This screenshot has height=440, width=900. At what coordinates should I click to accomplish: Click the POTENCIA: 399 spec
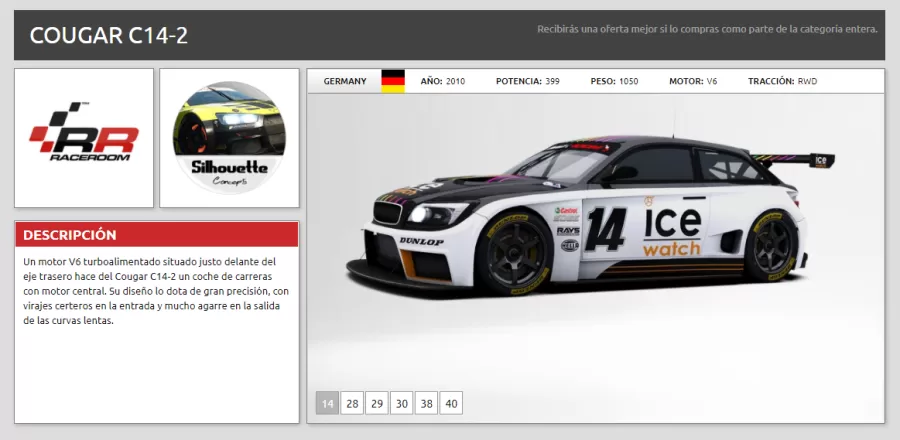[x=527, y=81]
